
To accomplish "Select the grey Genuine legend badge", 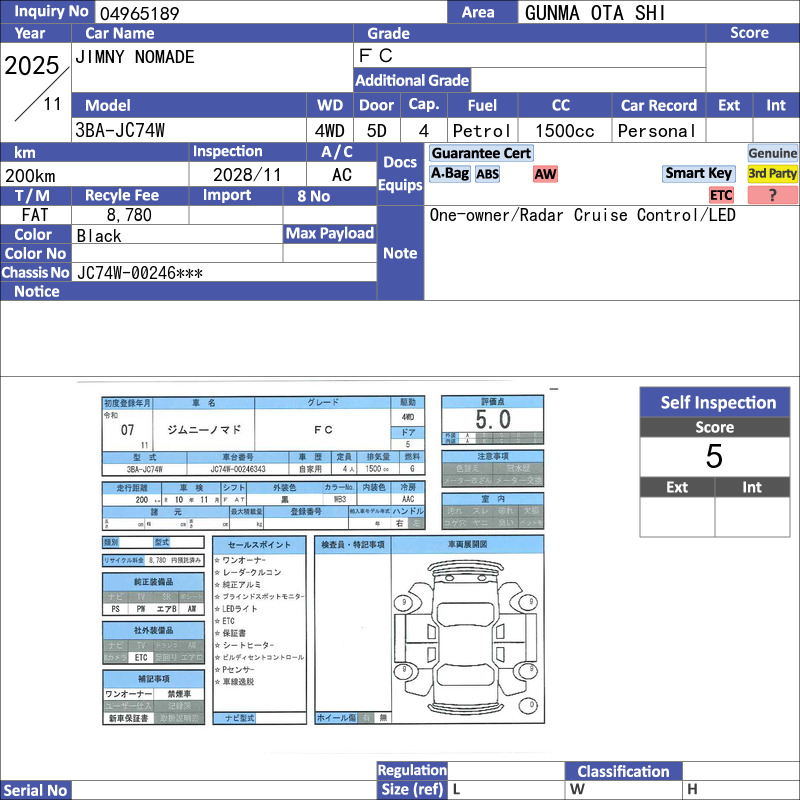I will (x=772, y=153).
